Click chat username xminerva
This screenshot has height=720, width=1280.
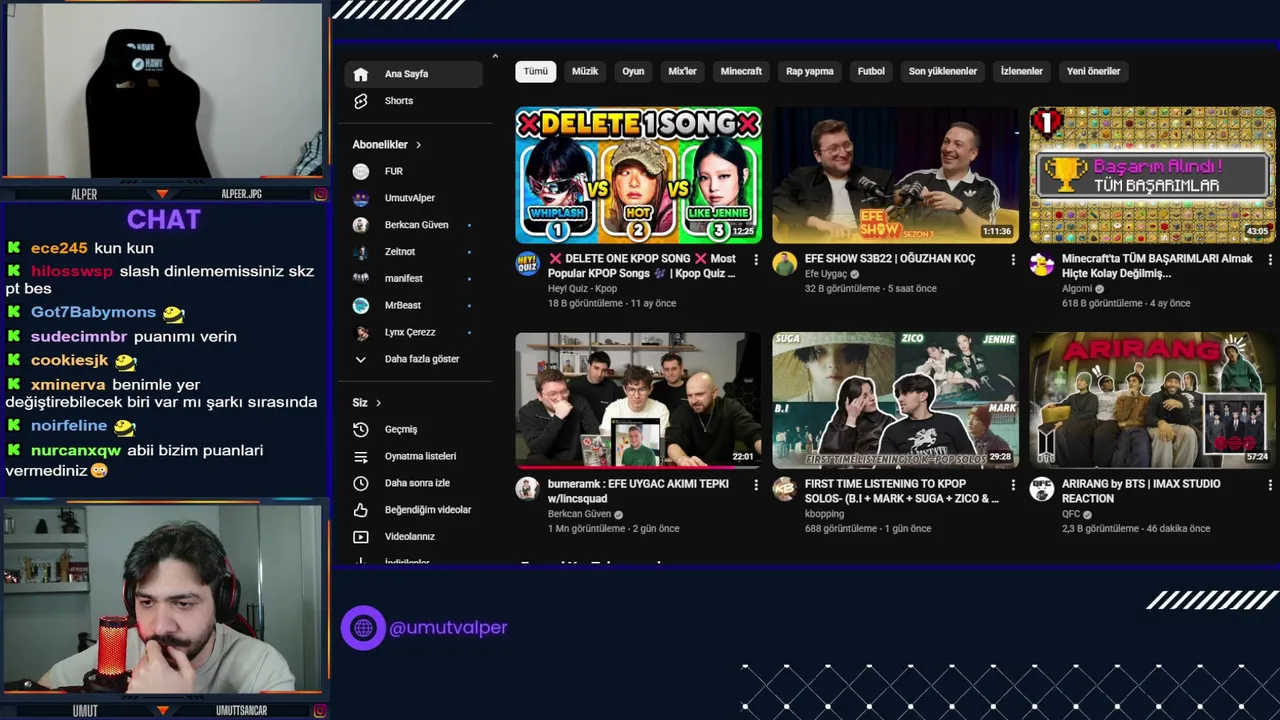click(x=68, y=384)
